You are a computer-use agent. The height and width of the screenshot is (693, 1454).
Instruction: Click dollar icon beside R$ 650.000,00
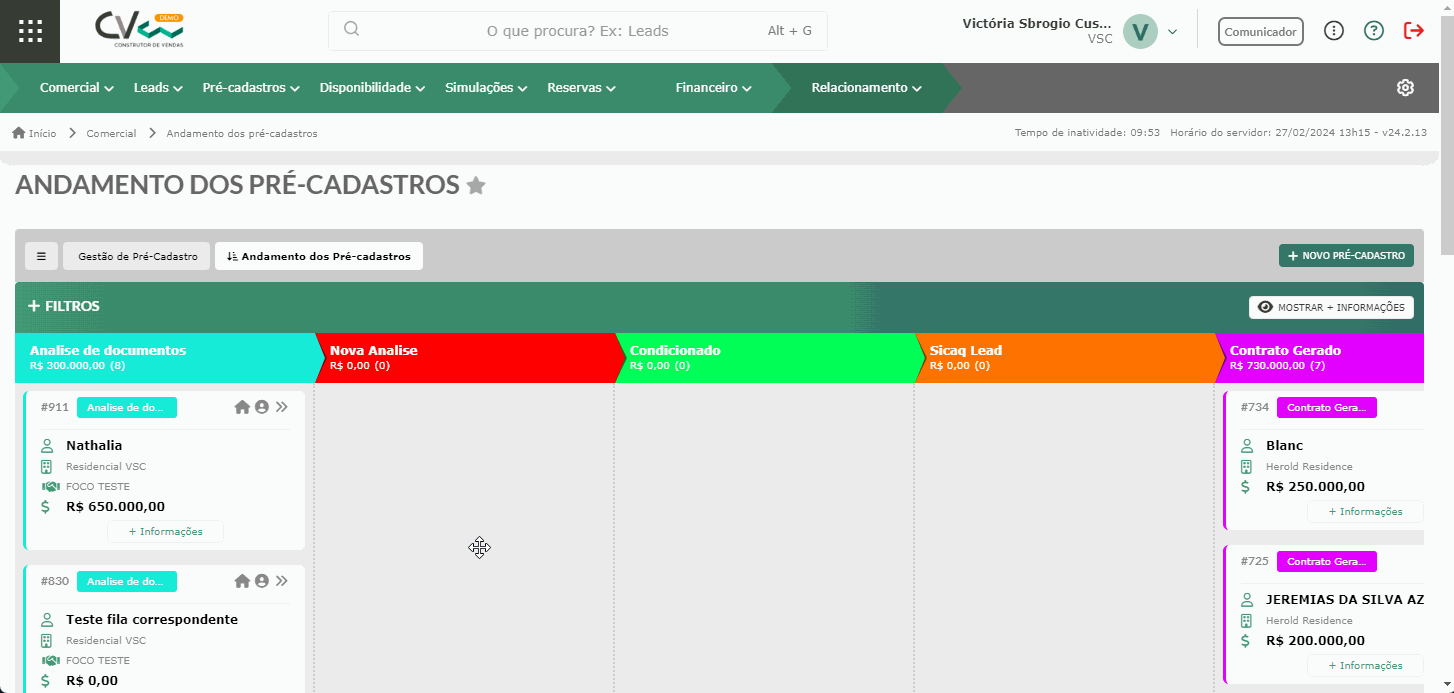[46, 507]
